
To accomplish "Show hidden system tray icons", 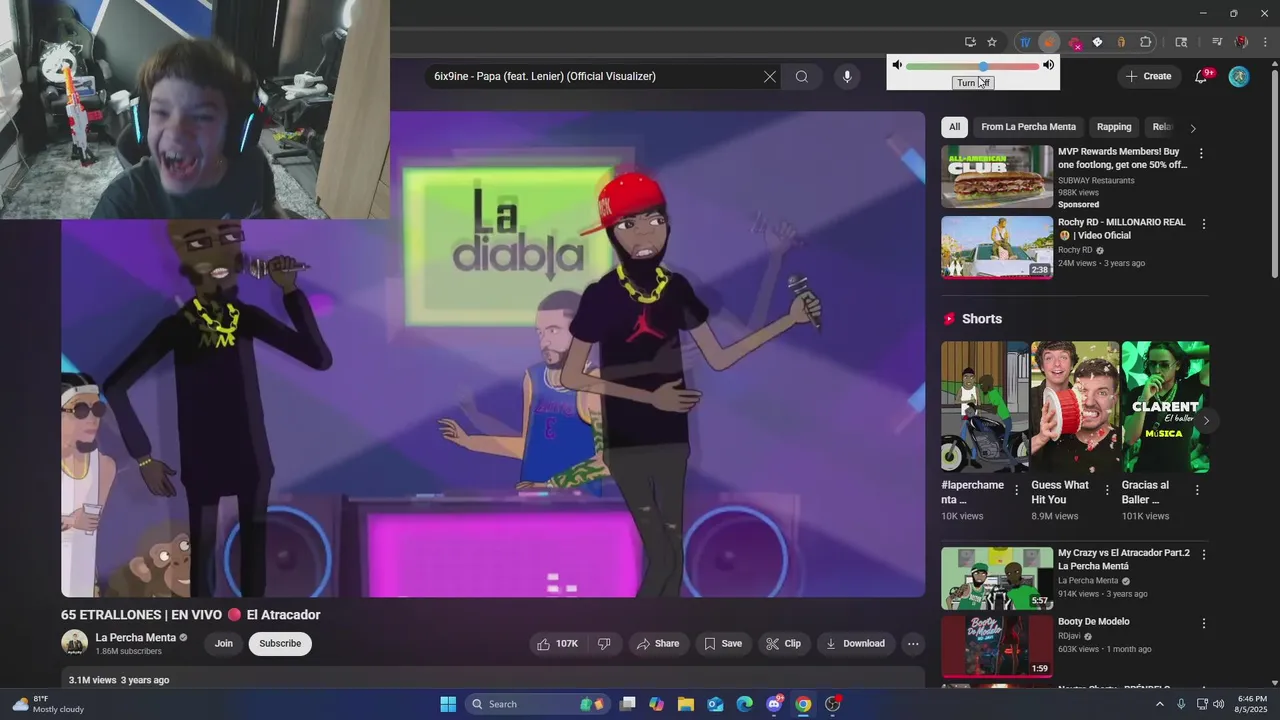I will coord(1160,704).
